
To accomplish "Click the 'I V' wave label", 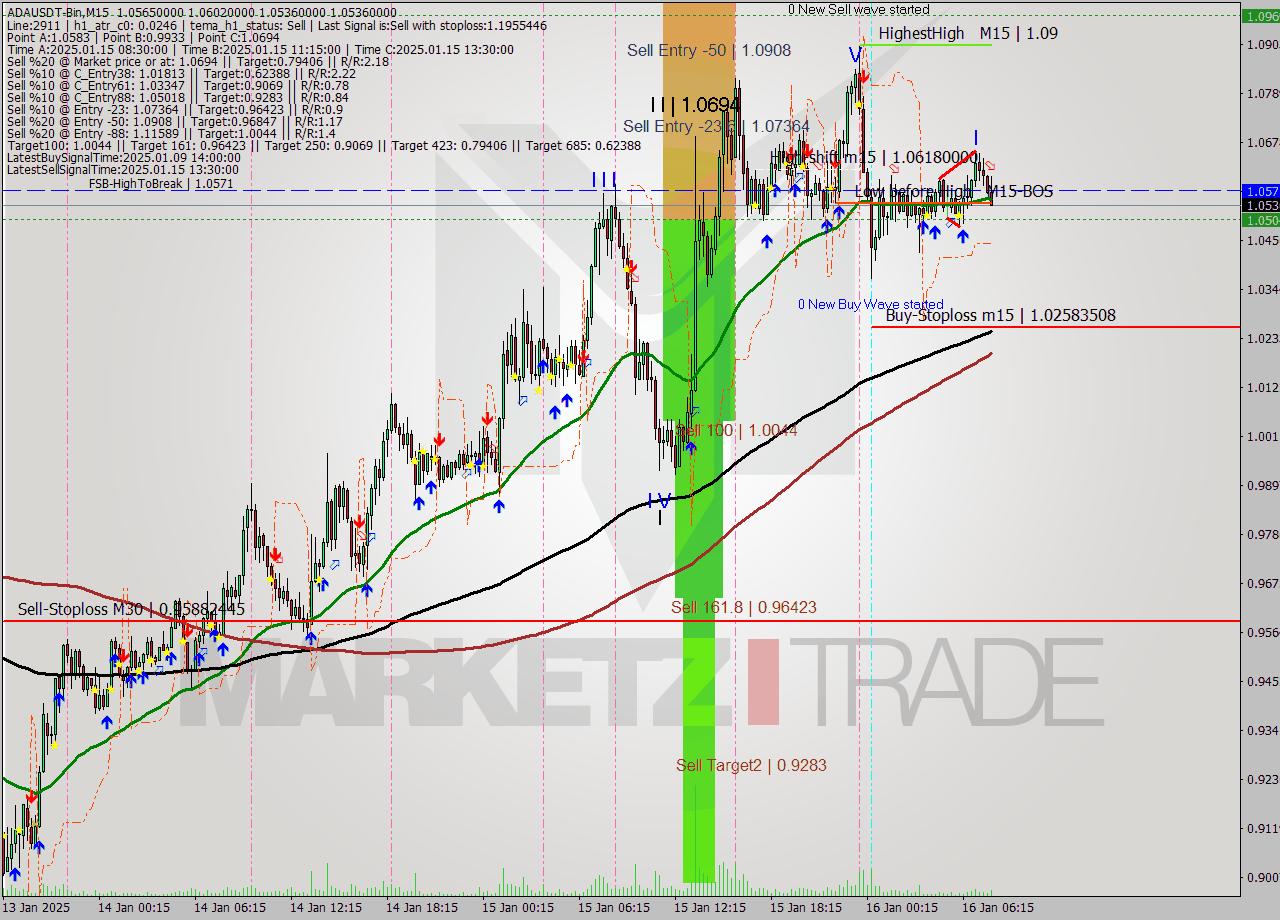I will [x=659, y=499].
